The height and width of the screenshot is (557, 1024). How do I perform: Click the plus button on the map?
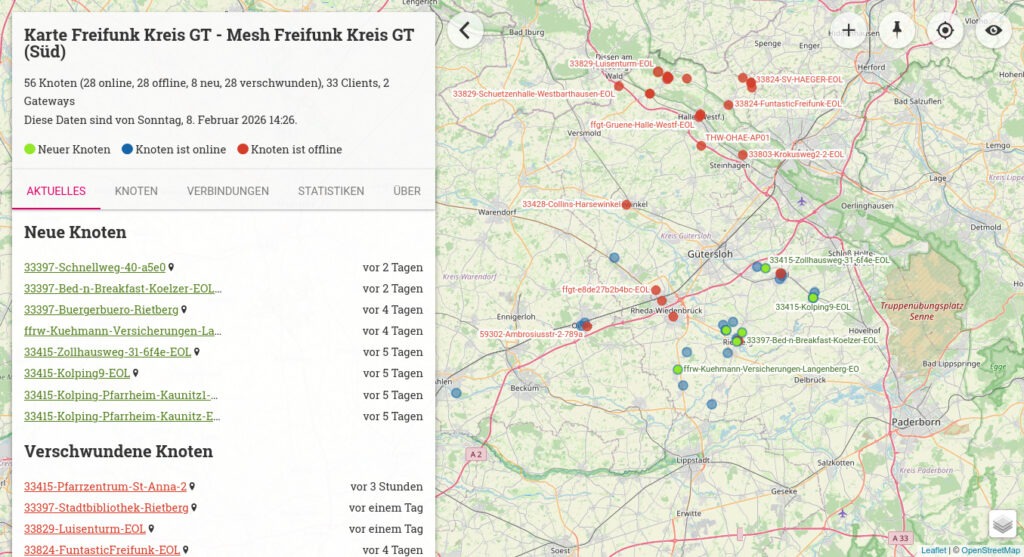coord(848,30)
